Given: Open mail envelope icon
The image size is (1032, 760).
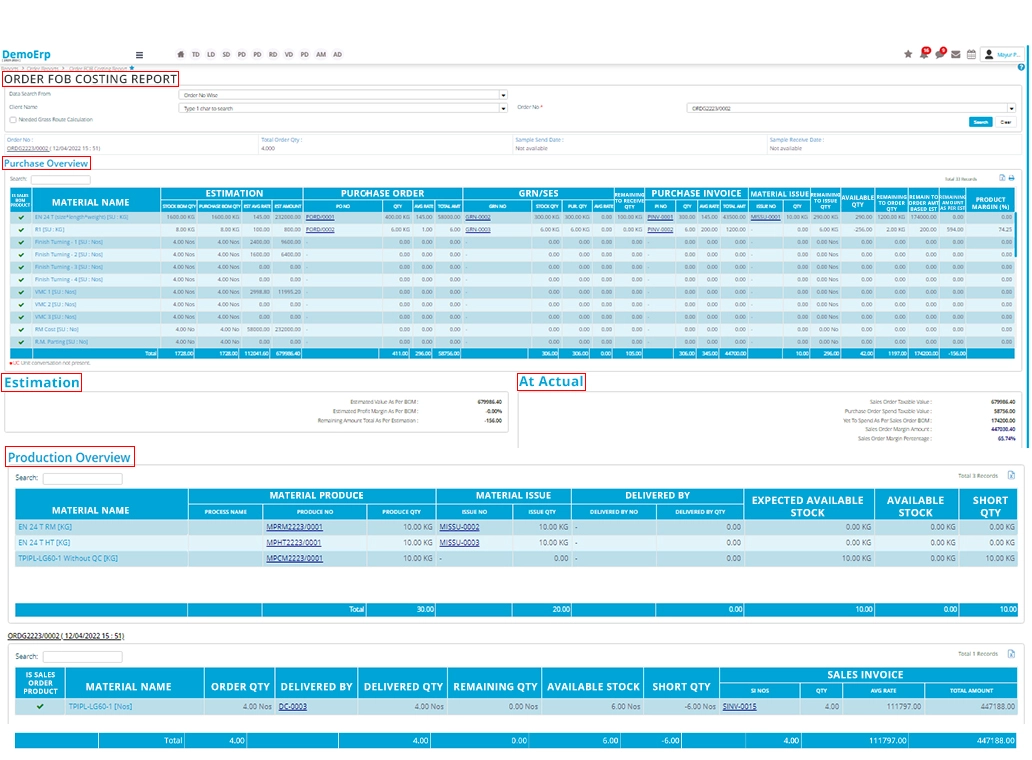Looking at the screenshot, I should coord(956,54).
